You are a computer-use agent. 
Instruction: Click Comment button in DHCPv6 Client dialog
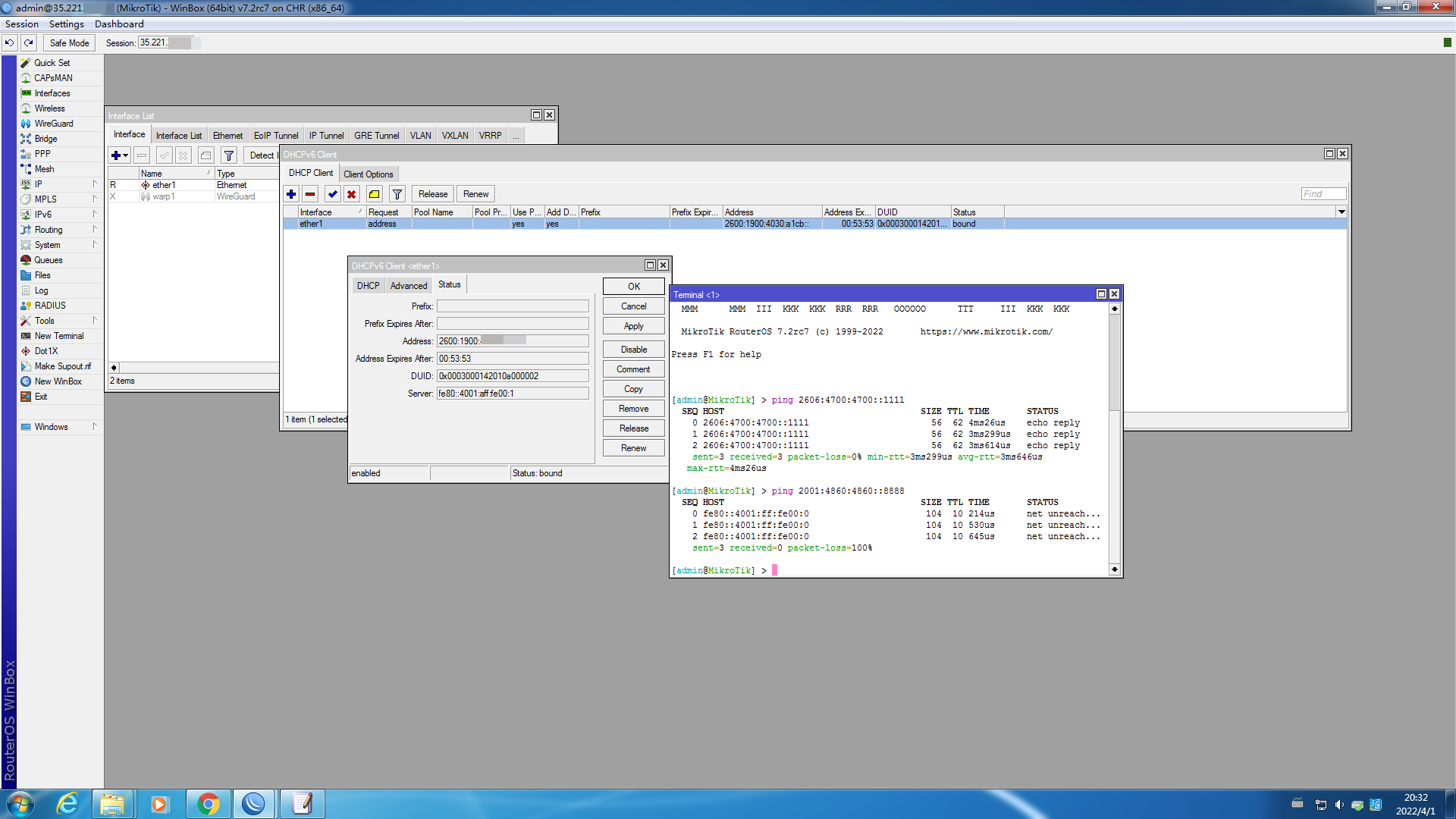634,369
